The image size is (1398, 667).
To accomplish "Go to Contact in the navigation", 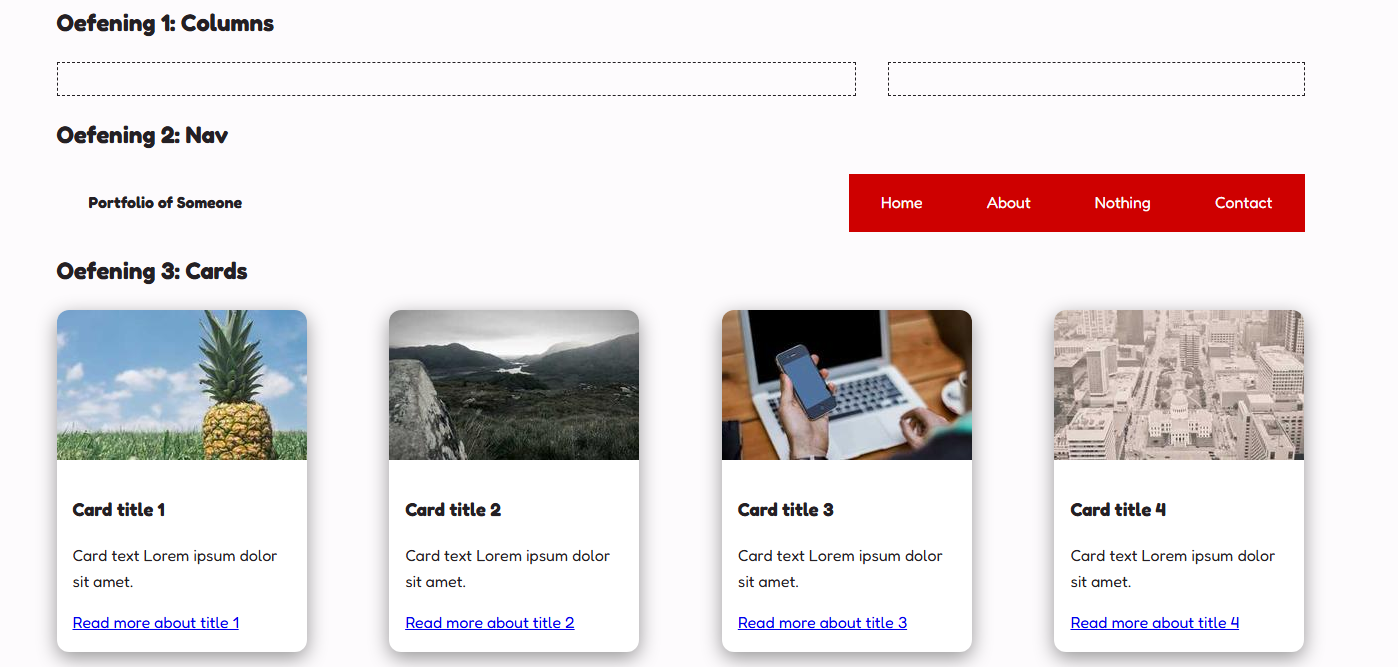I will tap(1243, 203).
